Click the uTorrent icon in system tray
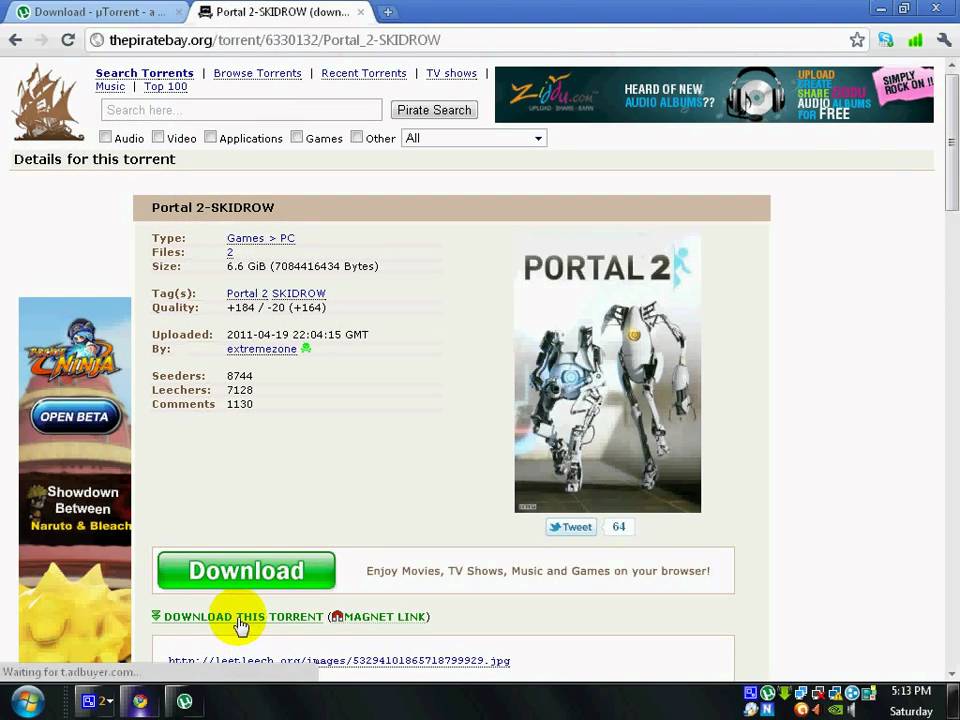Viewport: 960px width, 720px height. pos(768,693)
